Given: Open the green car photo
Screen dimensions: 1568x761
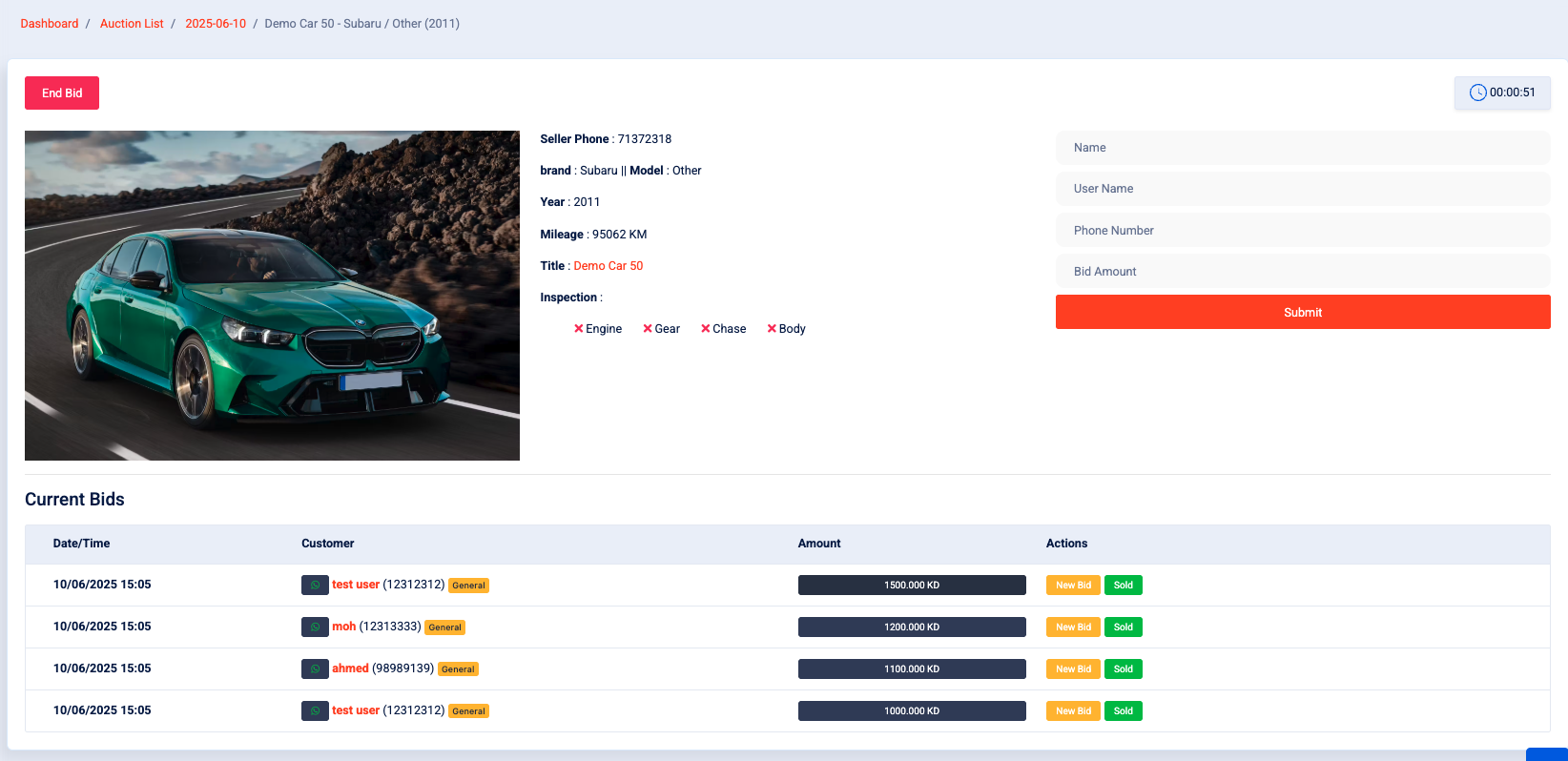Looking at the screenshot, I should (x=272, y=296).
